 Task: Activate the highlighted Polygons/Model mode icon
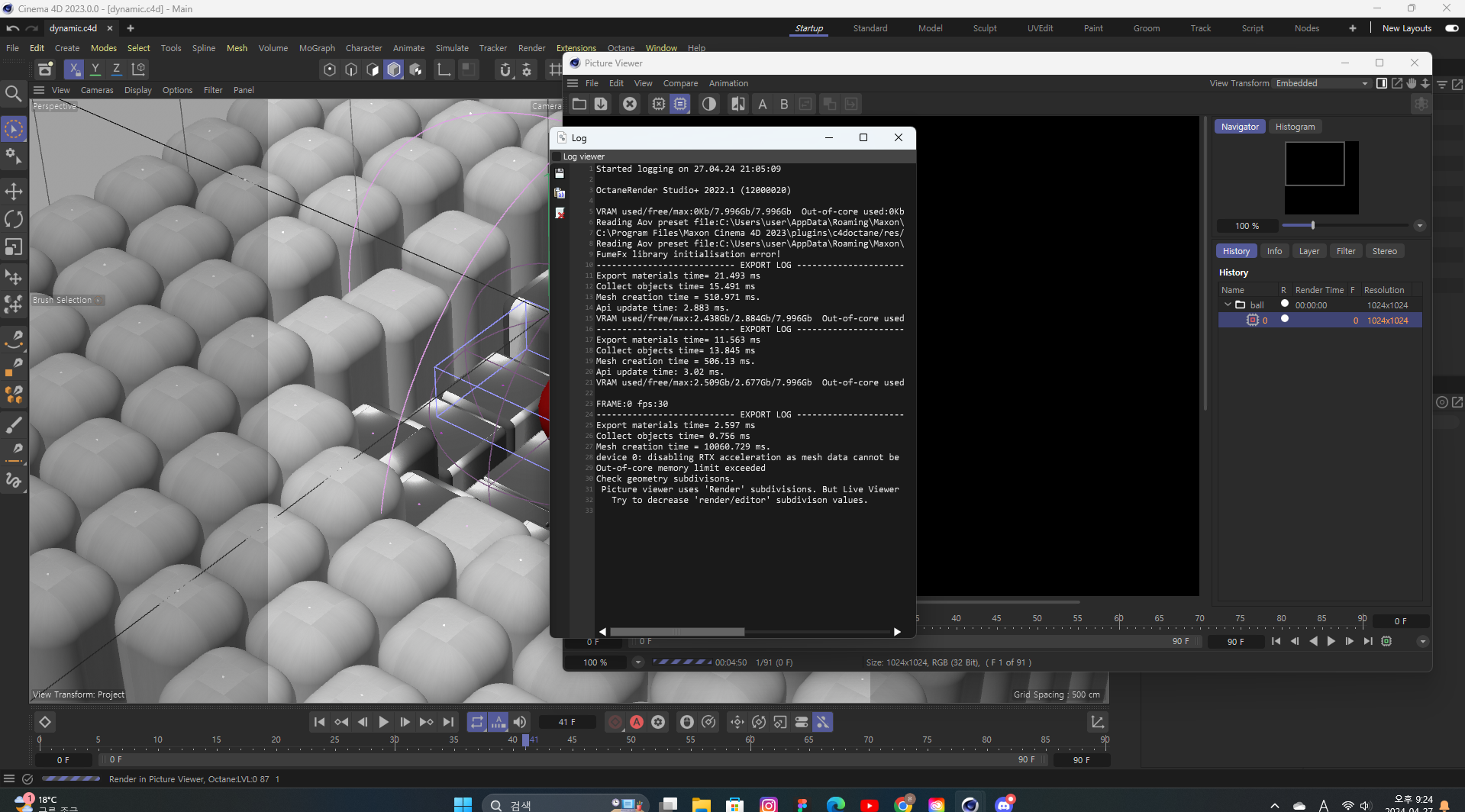tap(394, 70)
